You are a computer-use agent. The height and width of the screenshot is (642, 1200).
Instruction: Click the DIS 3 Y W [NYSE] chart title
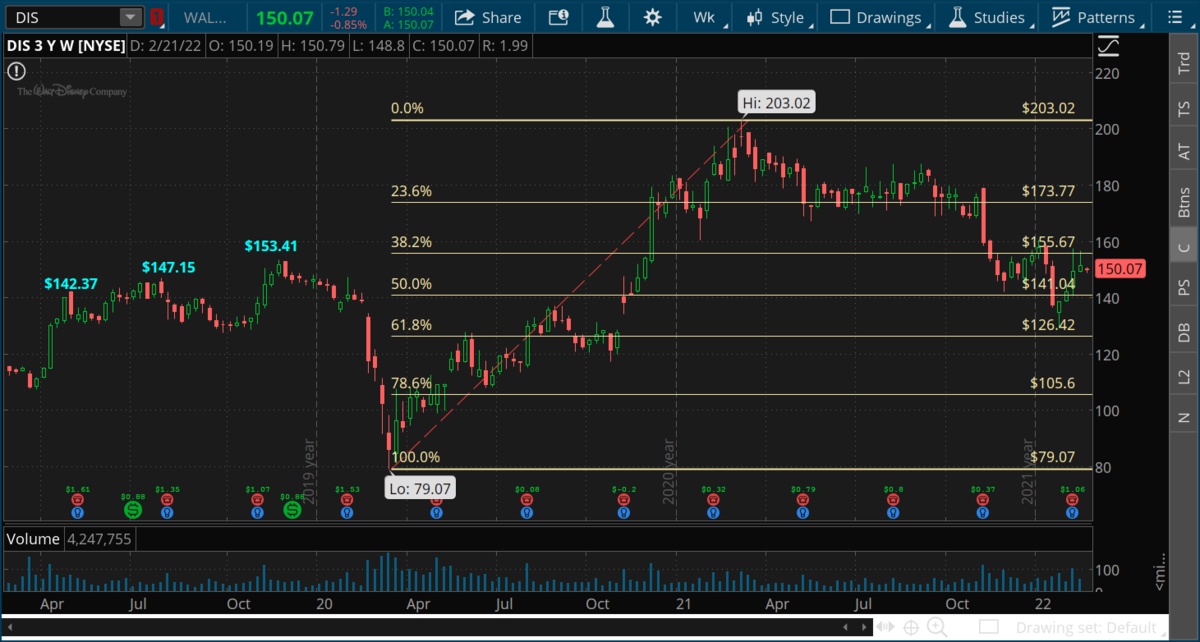coord(67,45)
